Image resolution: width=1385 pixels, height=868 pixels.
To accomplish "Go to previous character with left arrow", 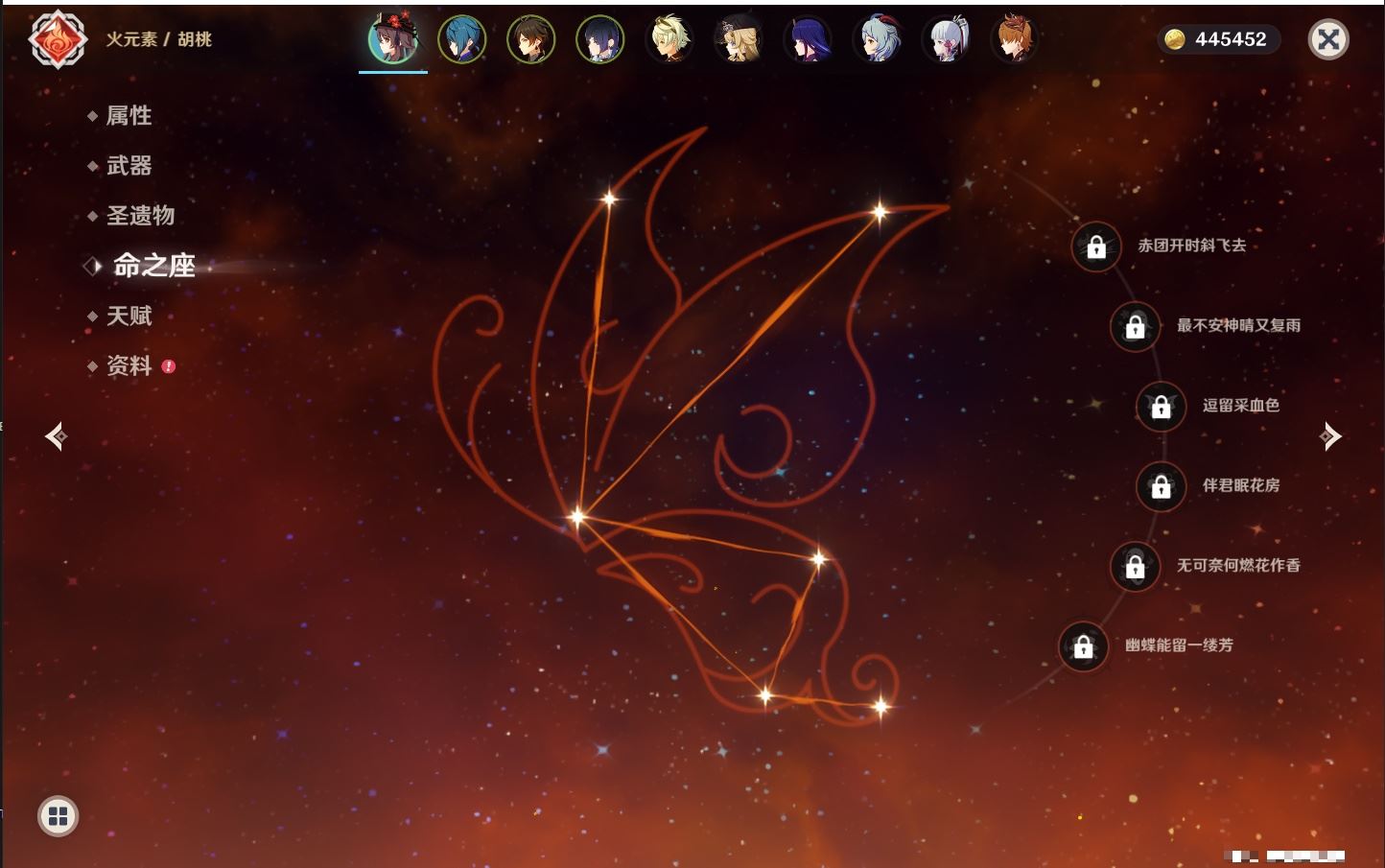I will pos(56,436).
